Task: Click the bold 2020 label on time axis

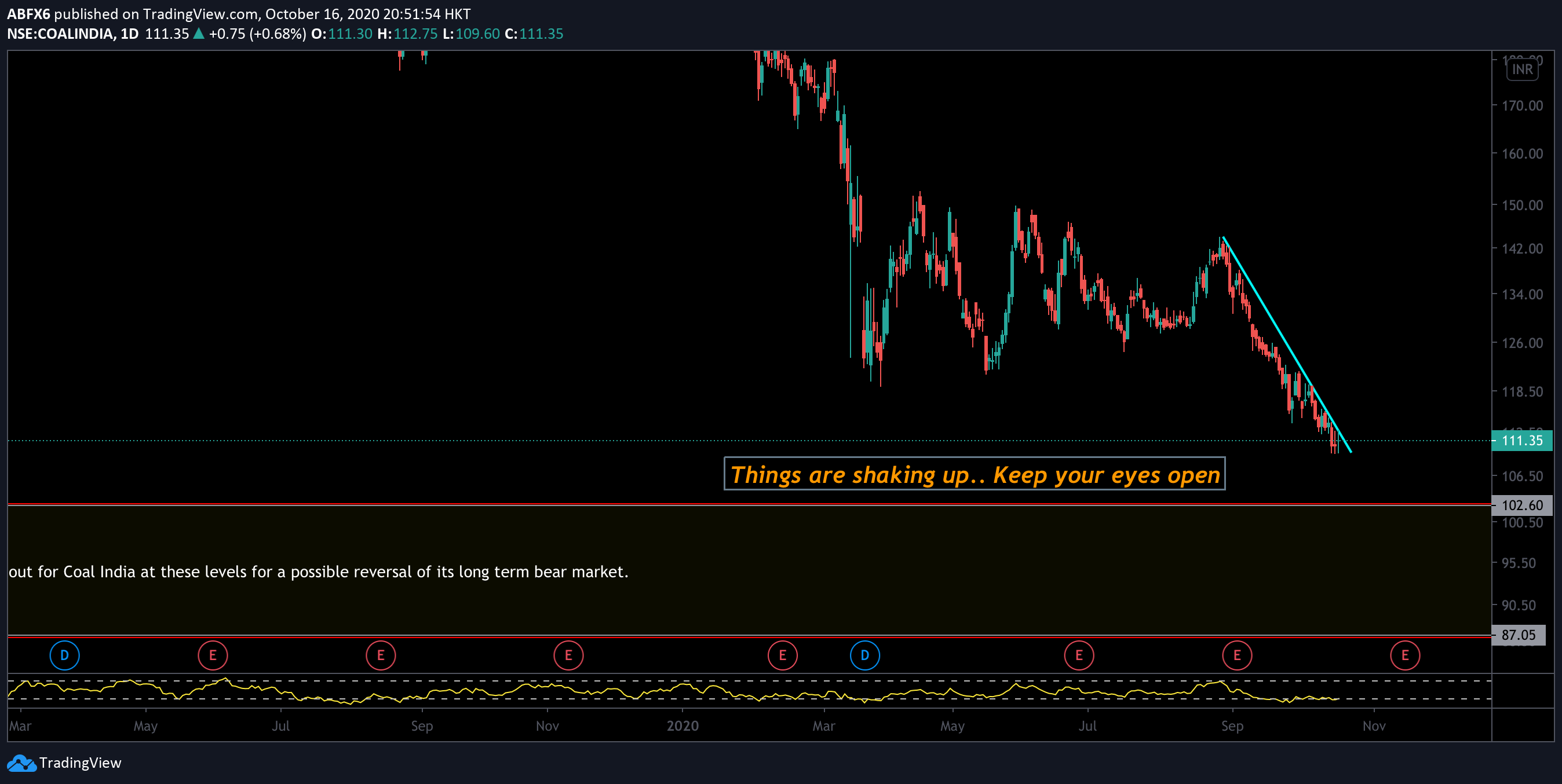Action: [683, 726]
